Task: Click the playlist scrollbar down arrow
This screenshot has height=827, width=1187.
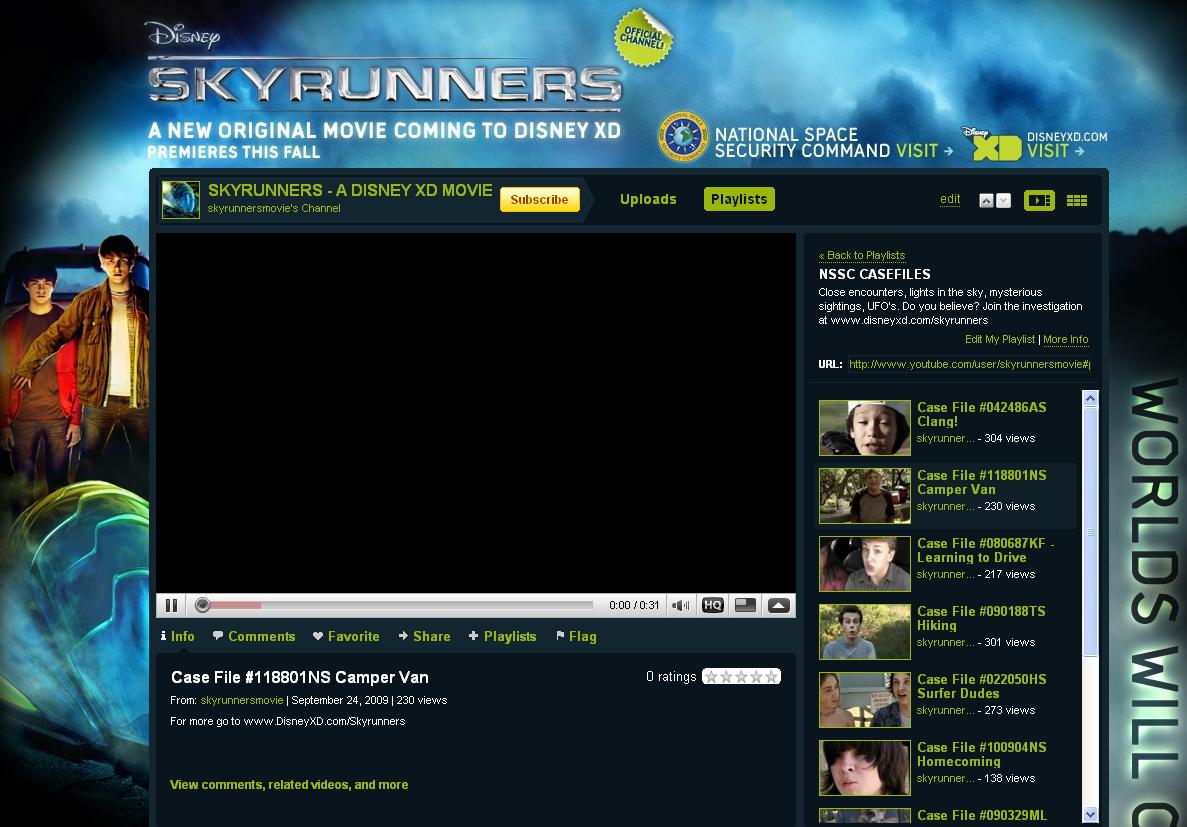Action: coord(1090,815)
